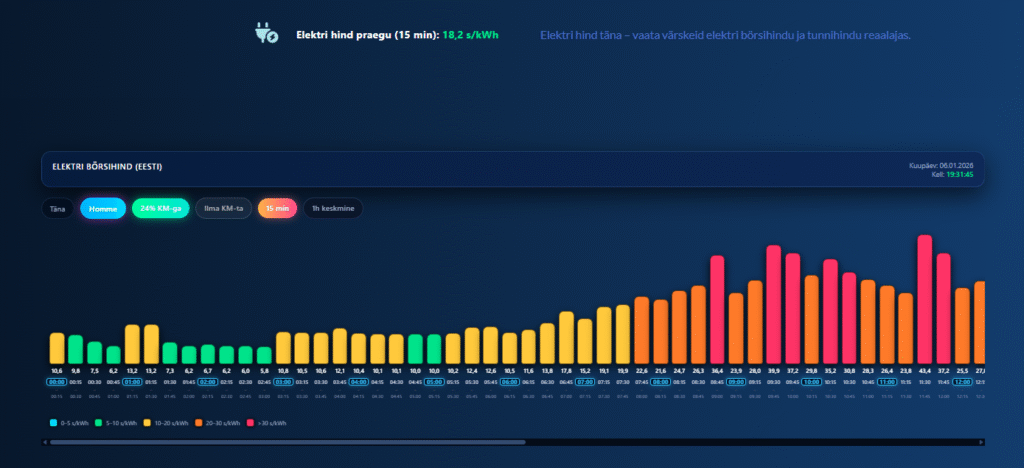Click the 00:00 bar with value 10,6
Viewport: 1024px width, 468px height.
57,348
